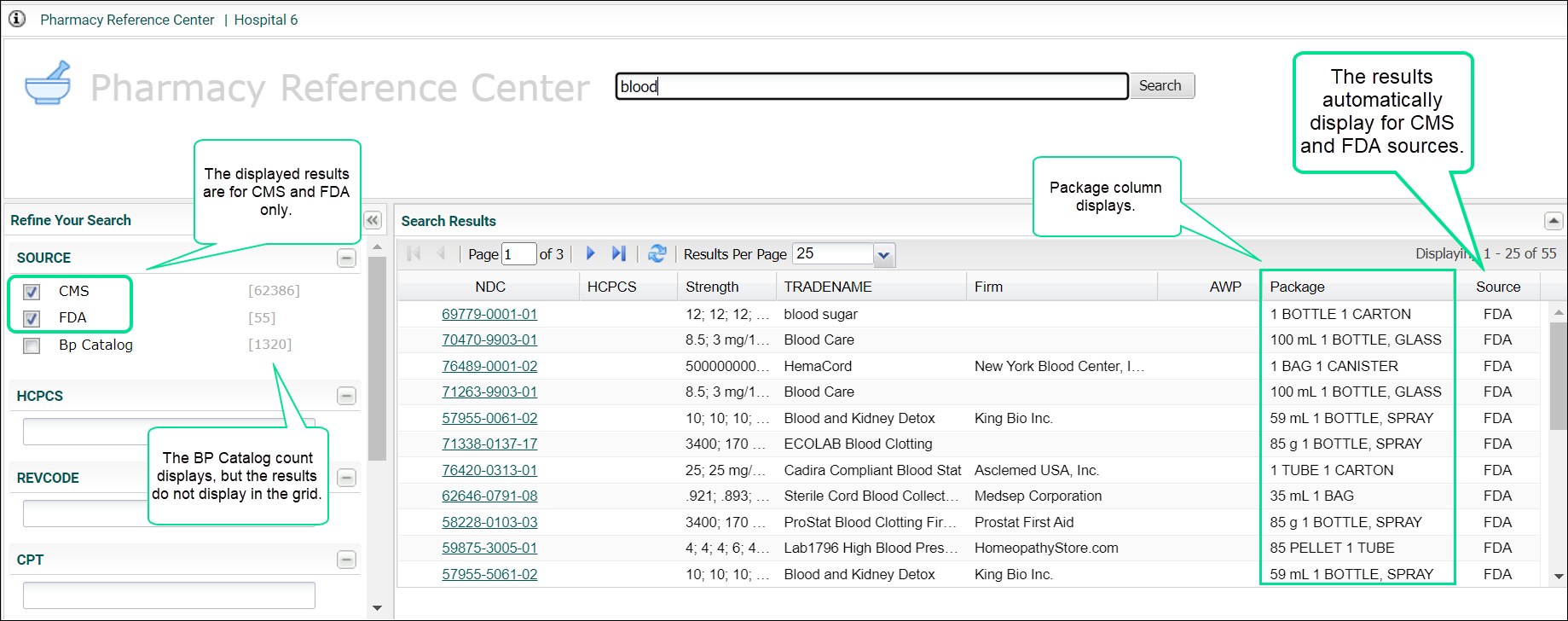Collapse the SOURCE filter section

[x=346, y=258]
